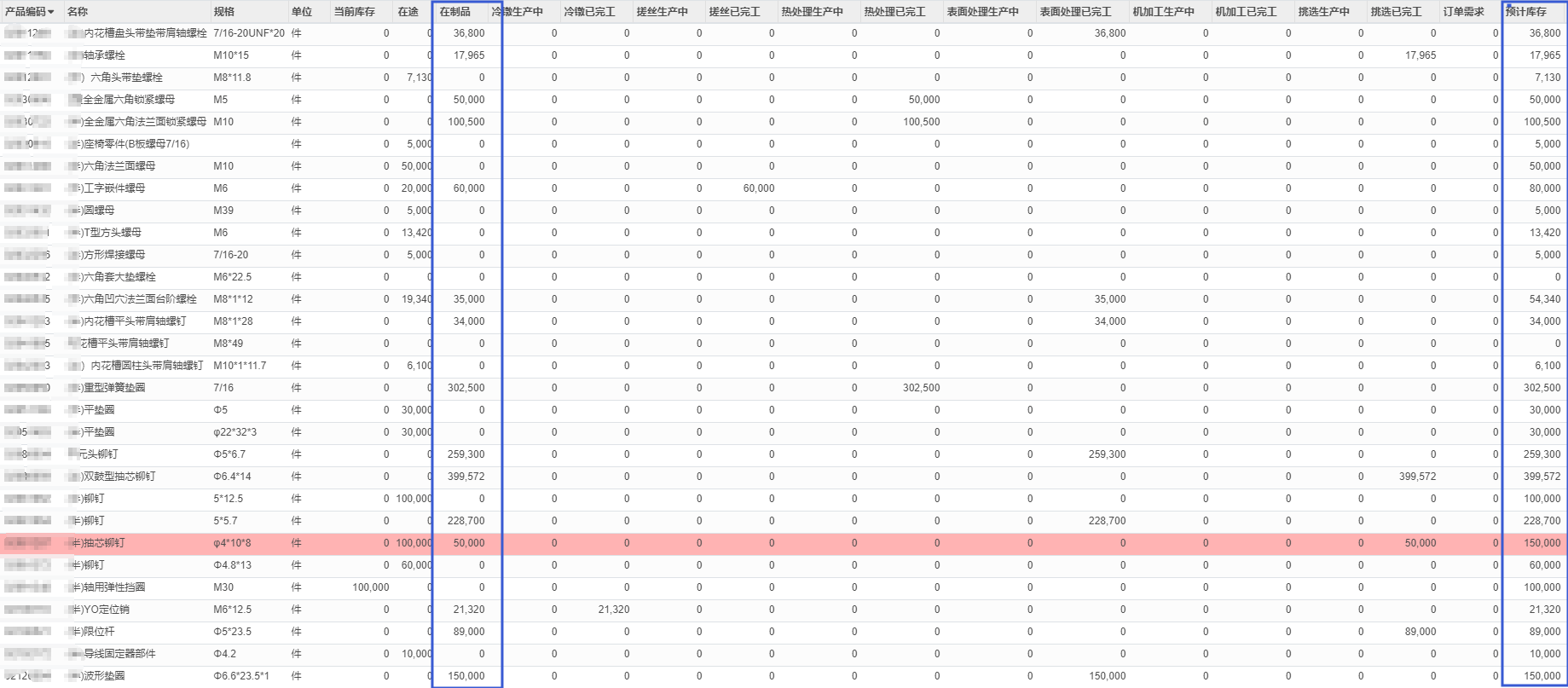Screen dimensions: 1568x688
Task: Sort by the 当前库存 column header
Action: 354,12
